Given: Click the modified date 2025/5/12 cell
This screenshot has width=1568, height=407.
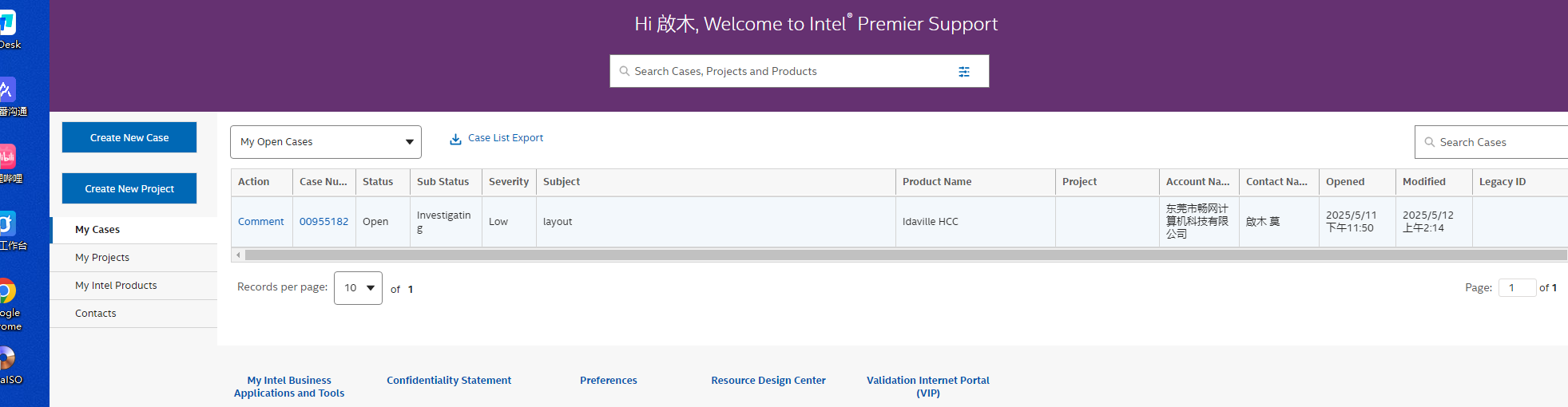Looking at the screenshot, I should click(x=1434, y=222).
